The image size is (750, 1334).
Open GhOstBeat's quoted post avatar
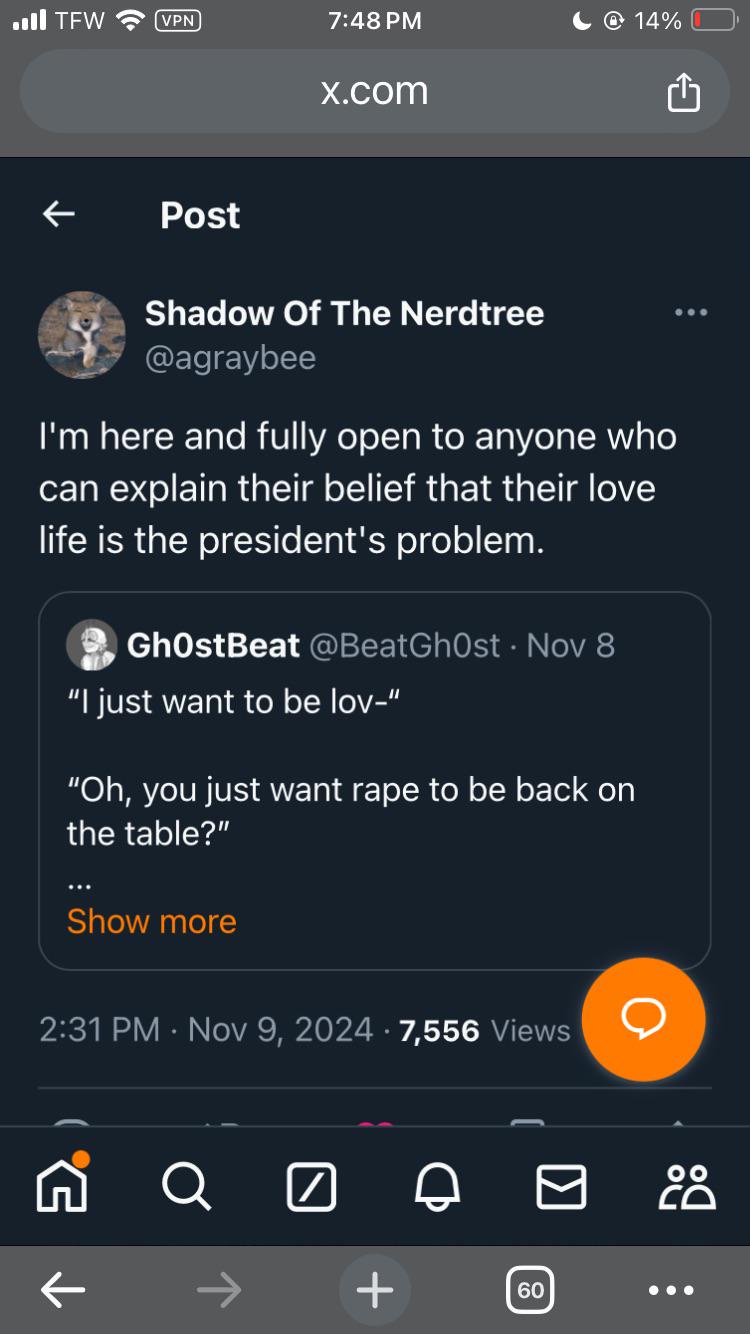point(92,645)
